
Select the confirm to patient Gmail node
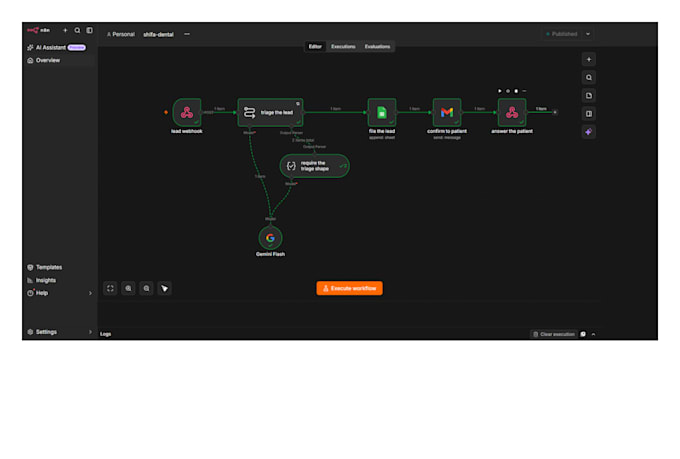pyautogui.click(x=447, y=112)
